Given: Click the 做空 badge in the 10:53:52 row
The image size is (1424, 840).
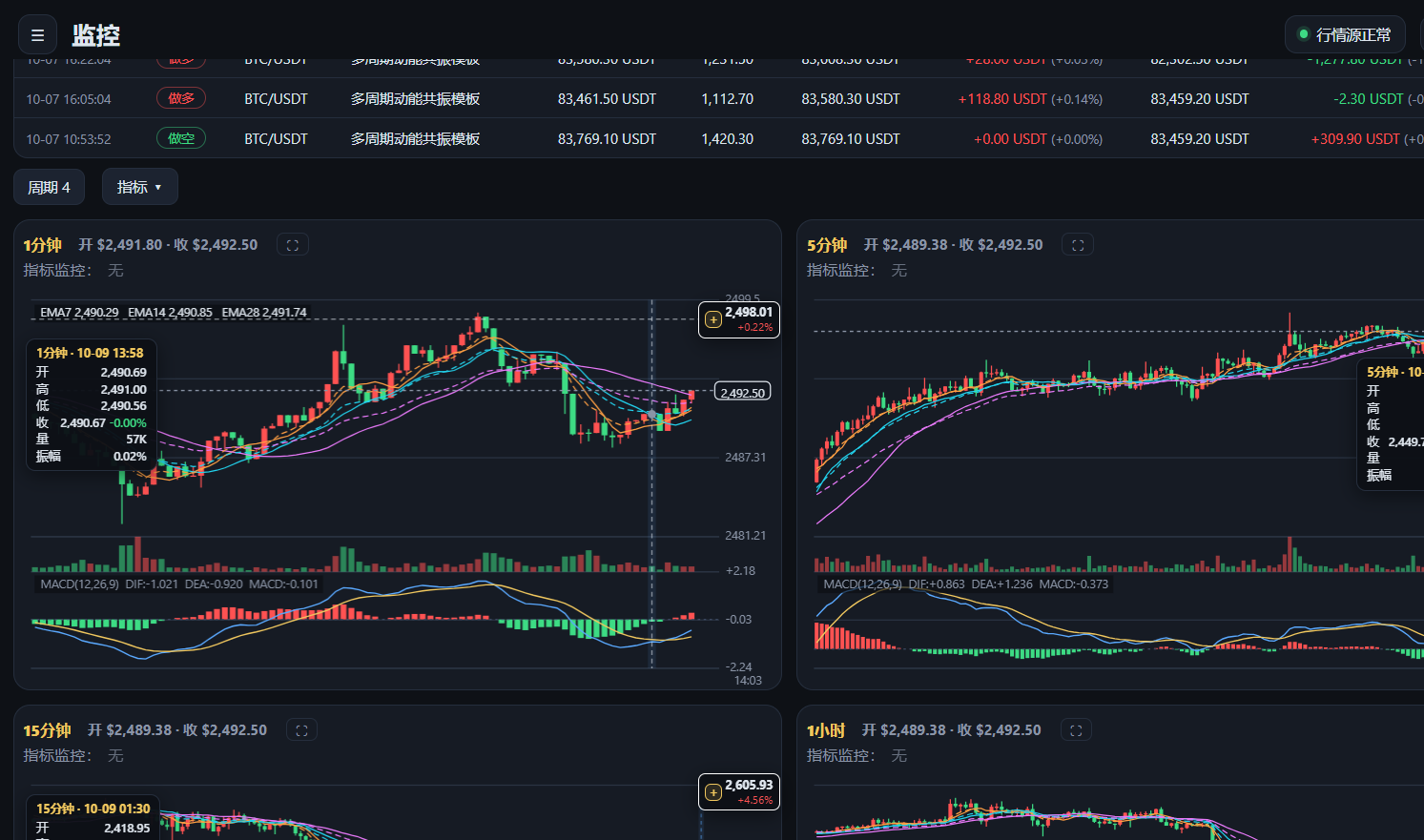Looking at the screenshot, I should [181, 138].
